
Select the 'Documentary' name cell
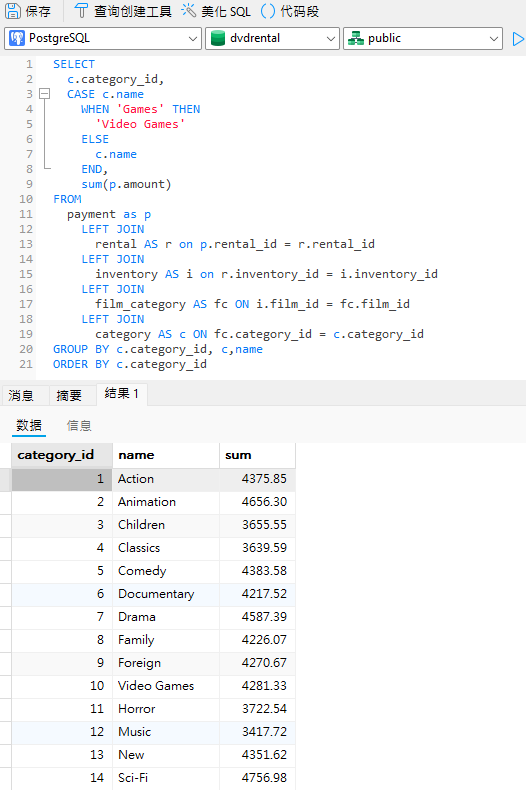tap(166, 594)
